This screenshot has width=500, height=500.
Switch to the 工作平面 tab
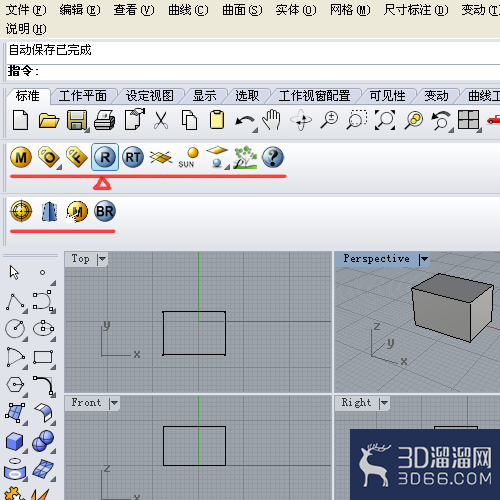point(83,96)
